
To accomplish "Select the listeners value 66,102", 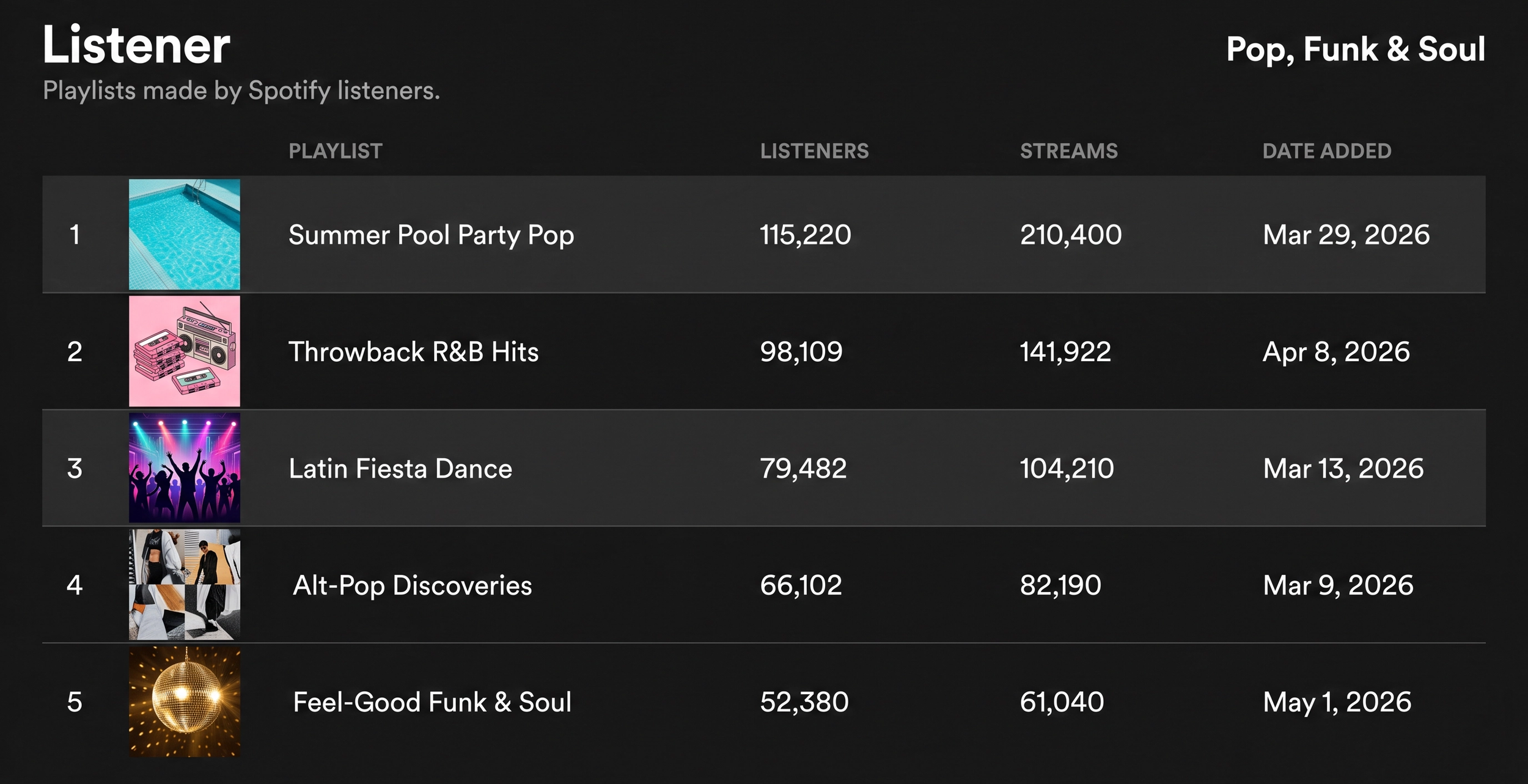I will (x=801, y=585).
